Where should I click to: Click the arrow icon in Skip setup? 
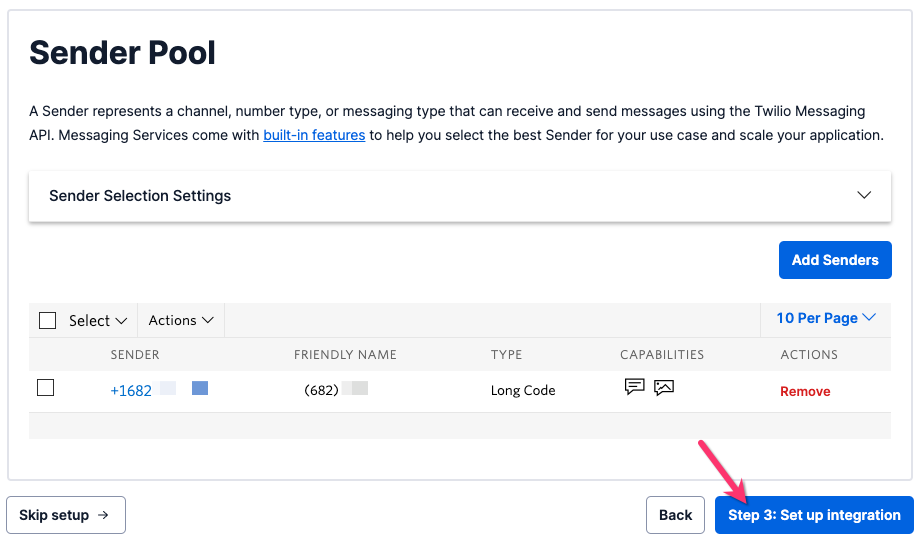click(x=103, y=515)
